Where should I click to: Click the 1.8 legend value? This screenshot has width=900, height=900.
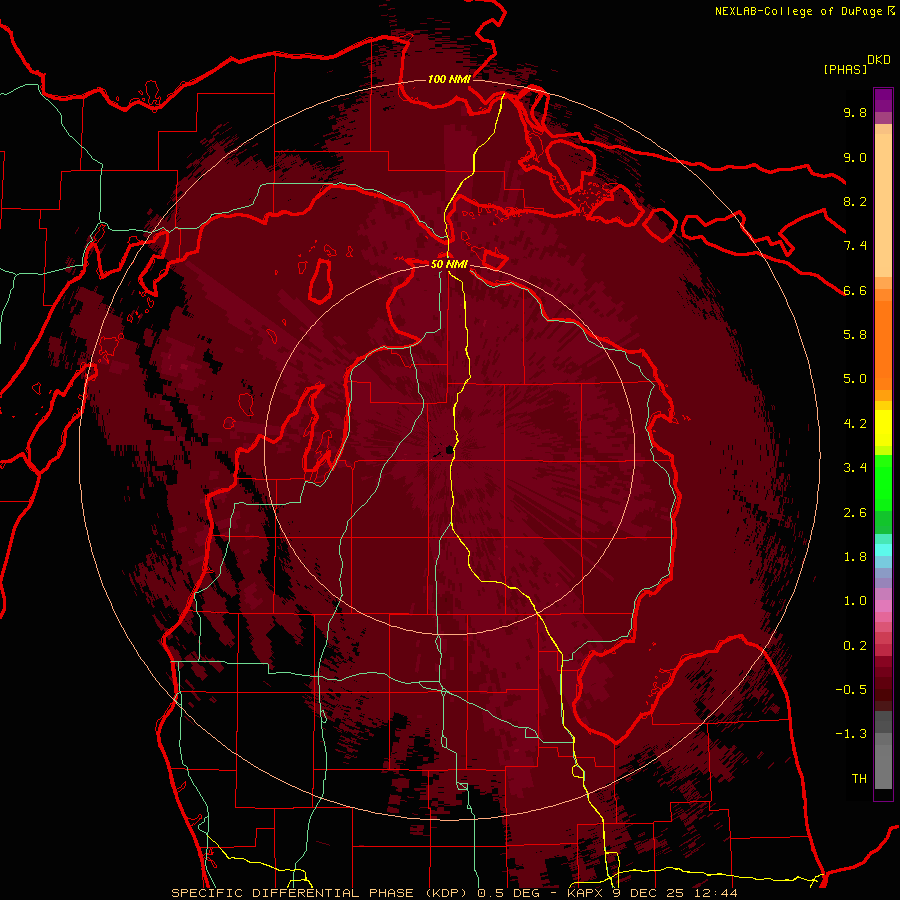[x=855, y=557]
